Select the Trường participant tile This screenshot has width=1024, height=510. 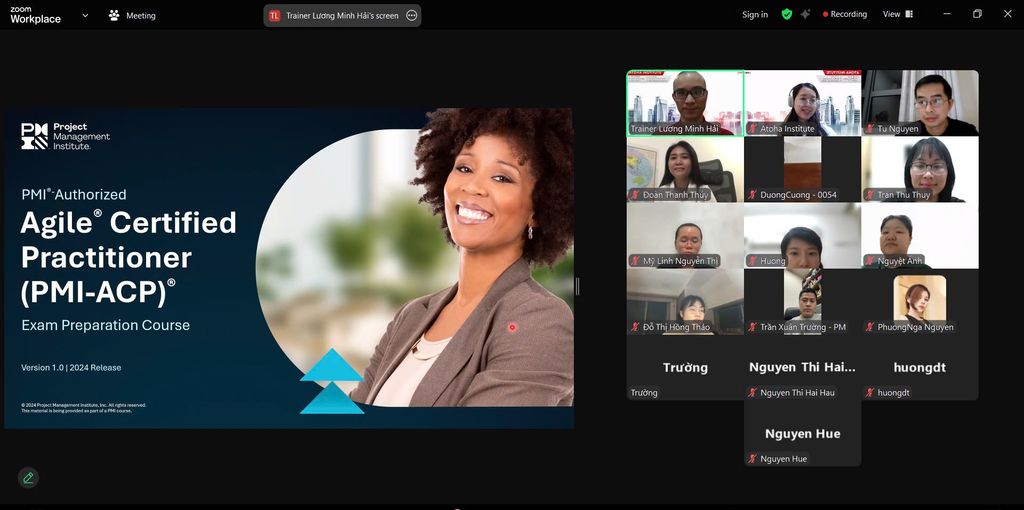(x=685, y=367)
